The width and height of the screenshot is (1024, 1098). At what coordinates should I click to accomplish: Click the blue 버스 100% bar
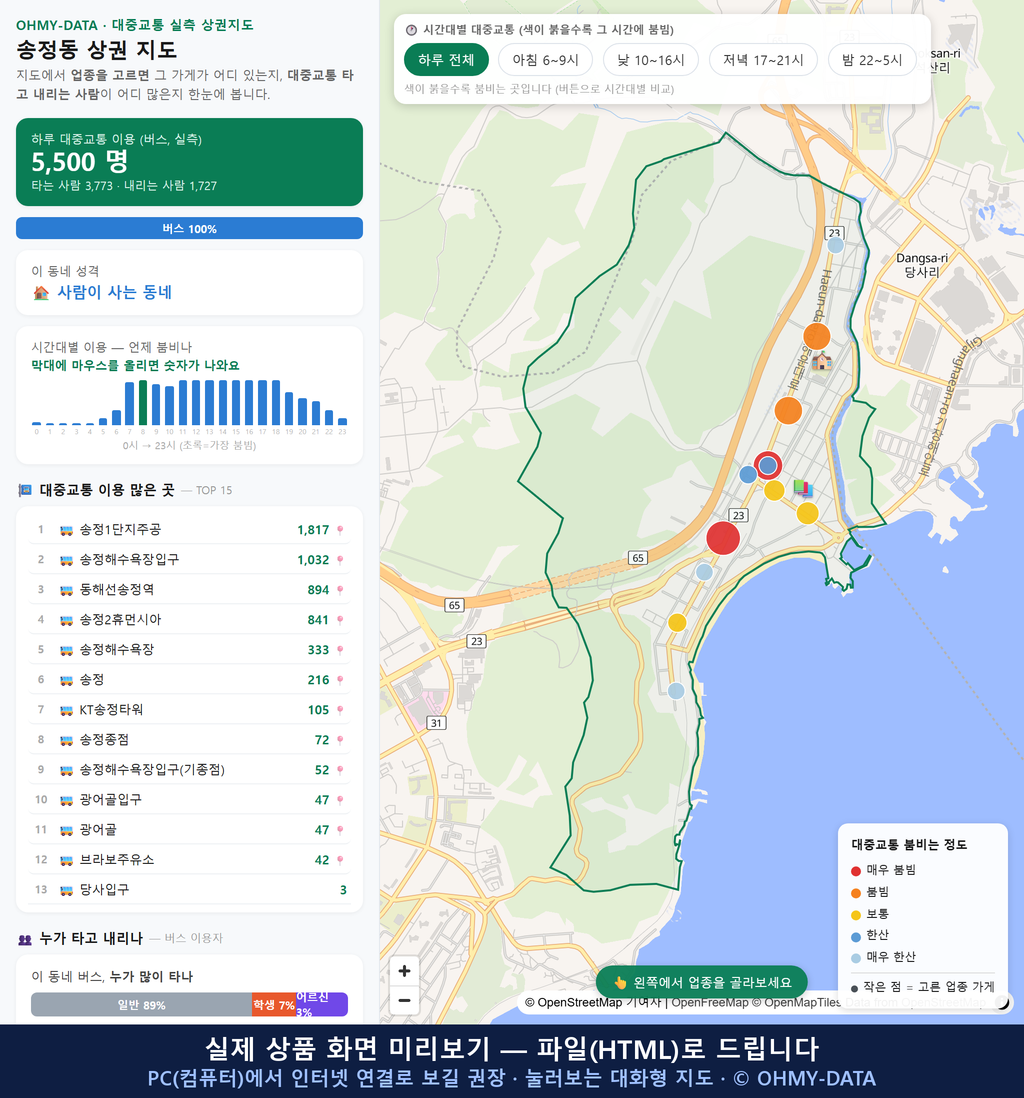click(x=189, y=228)
